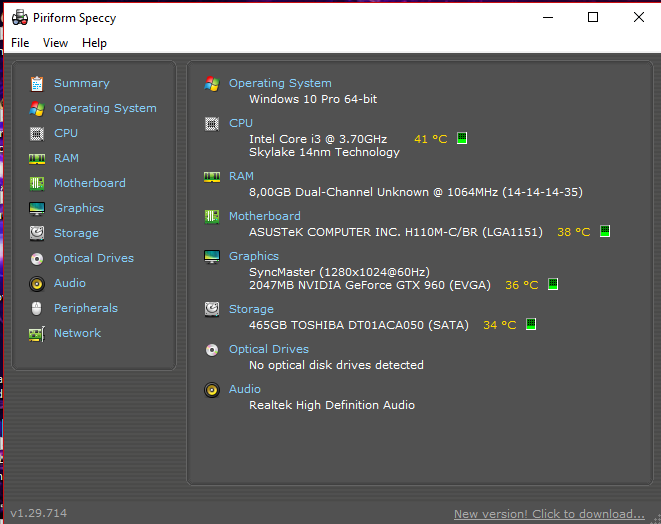The image size is (661, 524).
Task: Select the Network card icon in sidebar
Action: pyautogui.click(x=37, y=334)
